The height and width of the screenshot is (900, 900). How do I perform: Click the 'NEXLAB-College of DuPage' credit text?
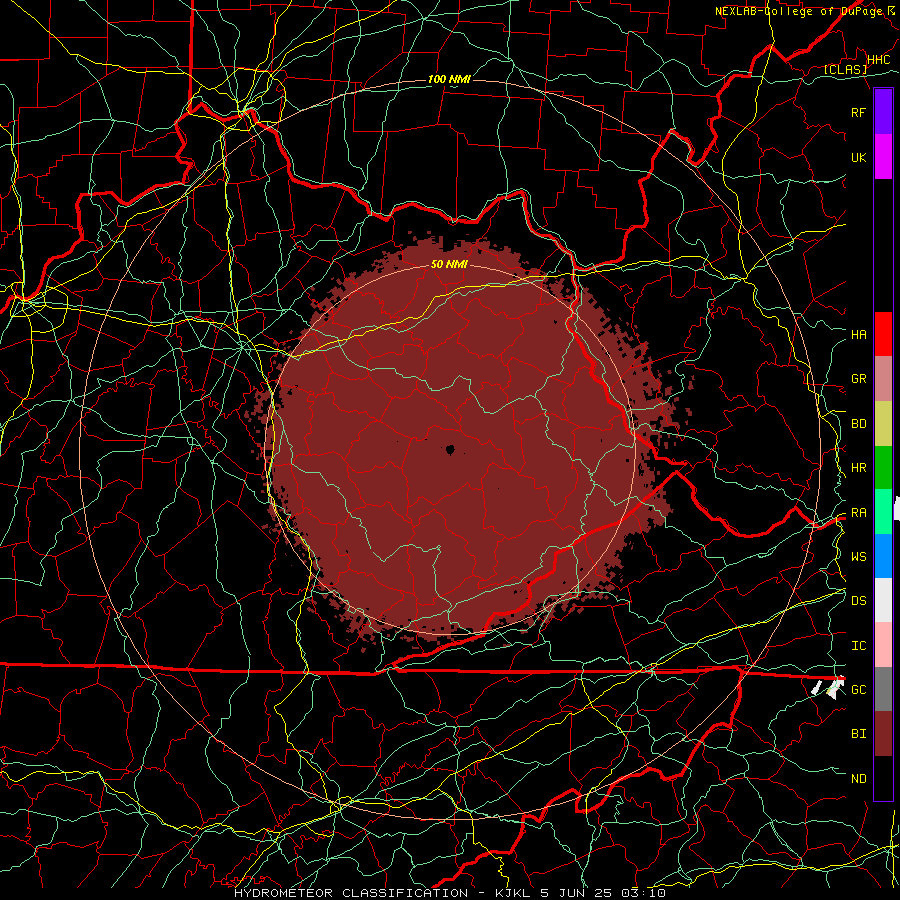(800, 11)
